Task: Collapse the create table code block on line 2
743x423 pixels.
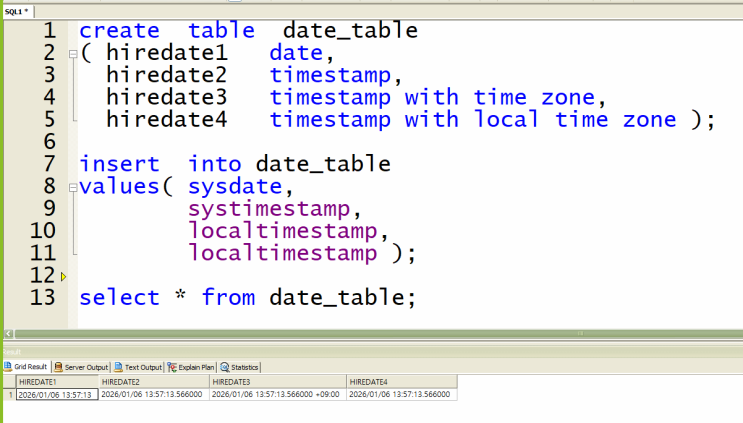Action: tap(73, 54)
